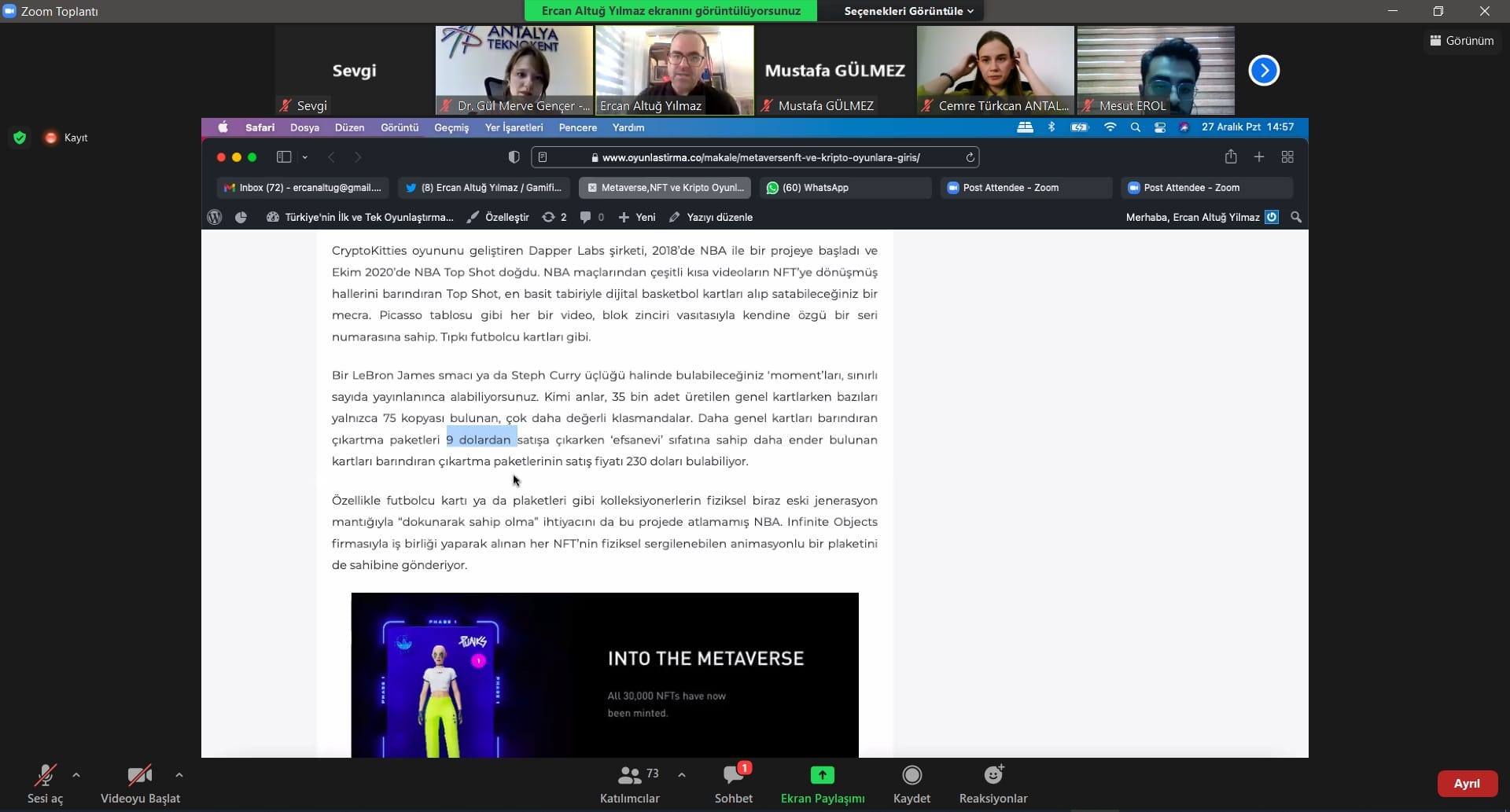Image resolution: width=1510 pixels, height=812 pixels.
Task: Open new tab with plus icon
Action: point(1259,157)
